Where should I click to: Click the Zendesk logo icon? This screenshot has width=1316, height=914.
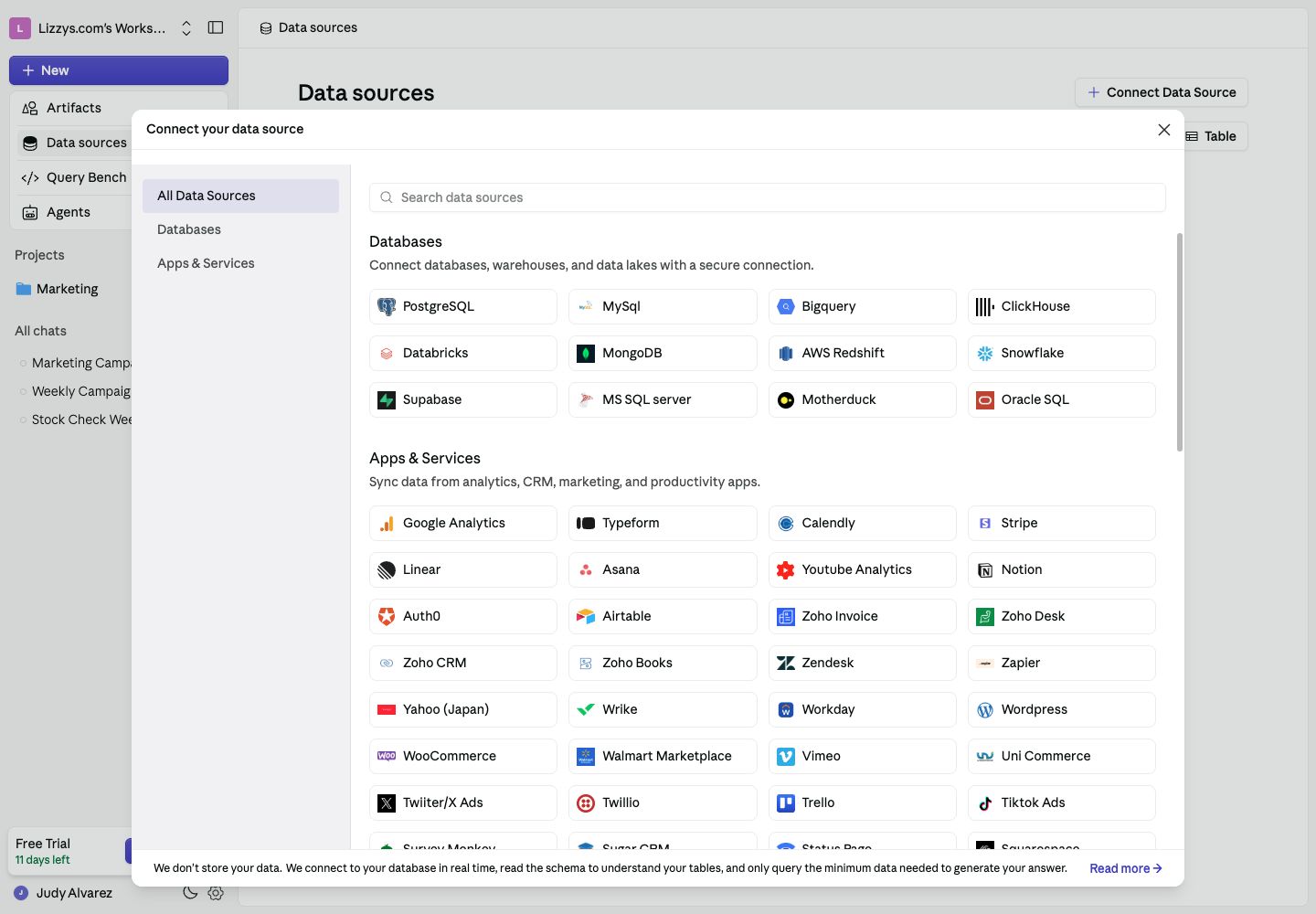(x=786, y=664)
